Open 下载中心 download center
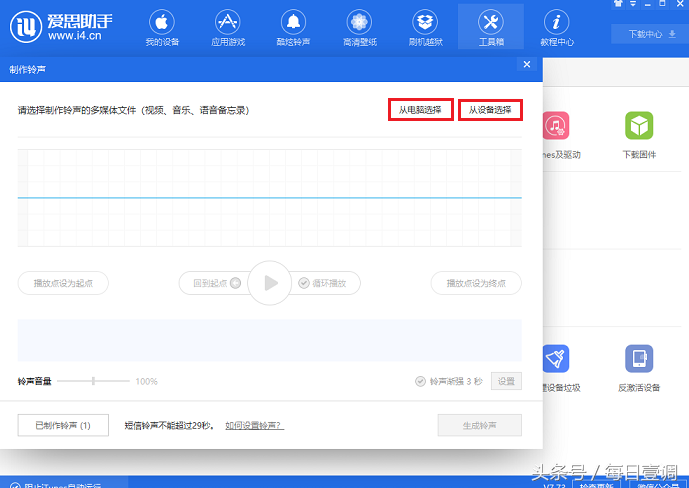Viewport: 689px width, 488px height. click(651, 34)
